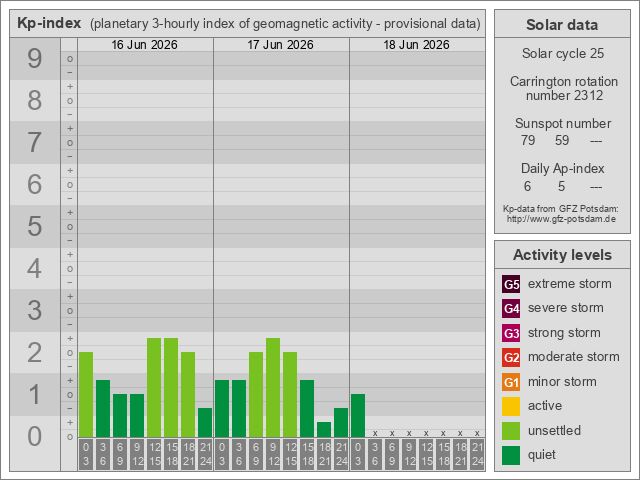Screen dimensions: 640x480
Task: Click the G3 strong storm badge
Action: click(x=511, y=333)
